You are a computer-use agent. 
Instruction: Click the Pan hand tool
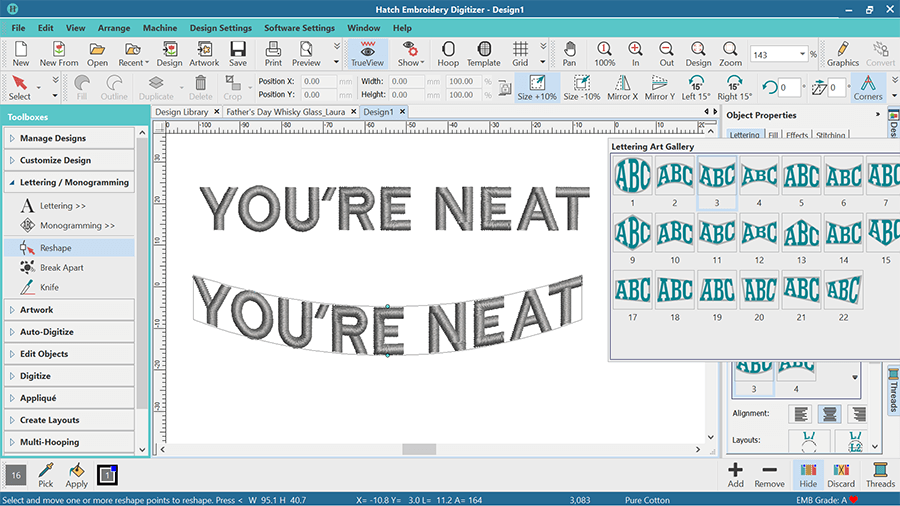click(x=569, y=53)
